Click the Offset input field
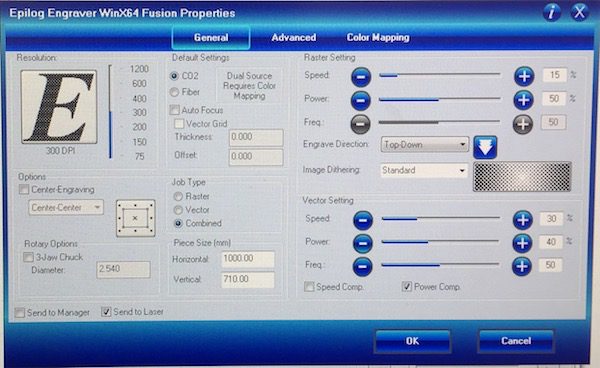 click(256, 157)
